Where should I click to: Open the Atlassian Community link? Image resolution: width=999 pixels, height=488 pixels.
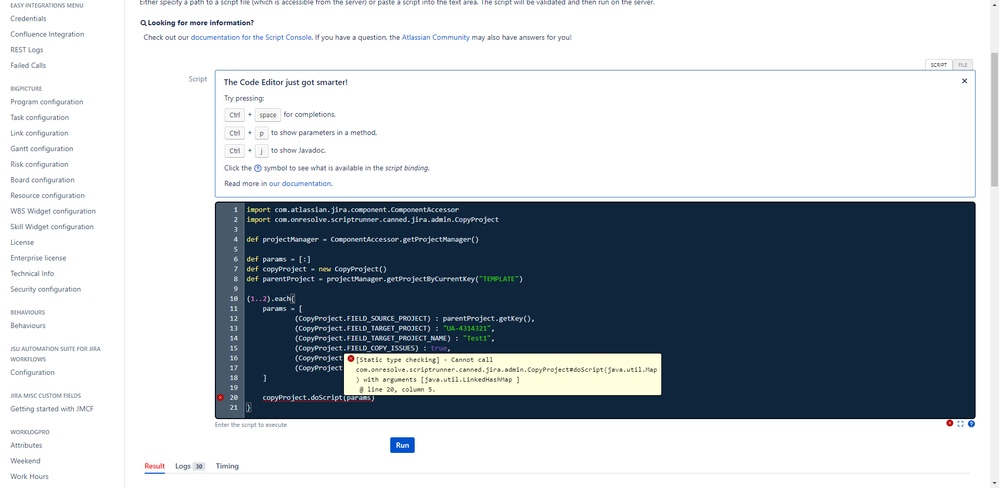tap(436, 38)
